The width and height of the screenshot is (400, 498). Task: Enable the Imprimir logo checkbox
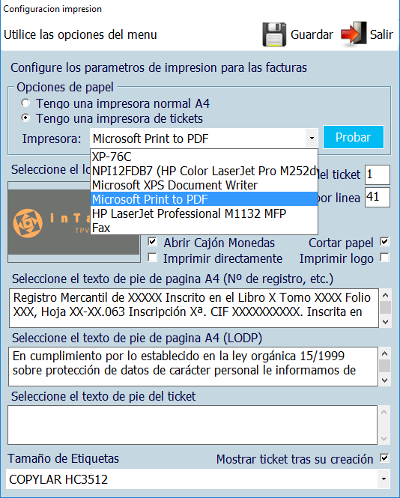point(384,258)
